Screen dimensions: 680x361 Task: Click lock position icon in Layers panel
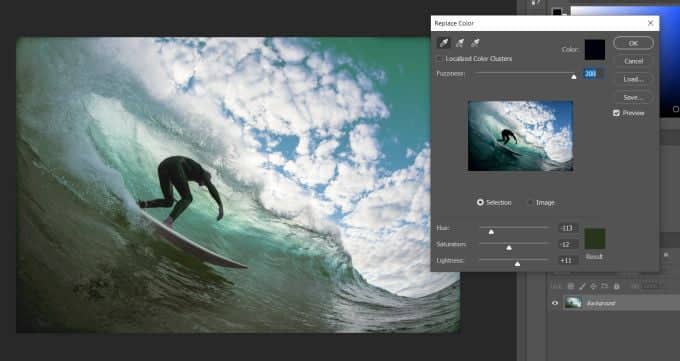[x=593, y=286]
